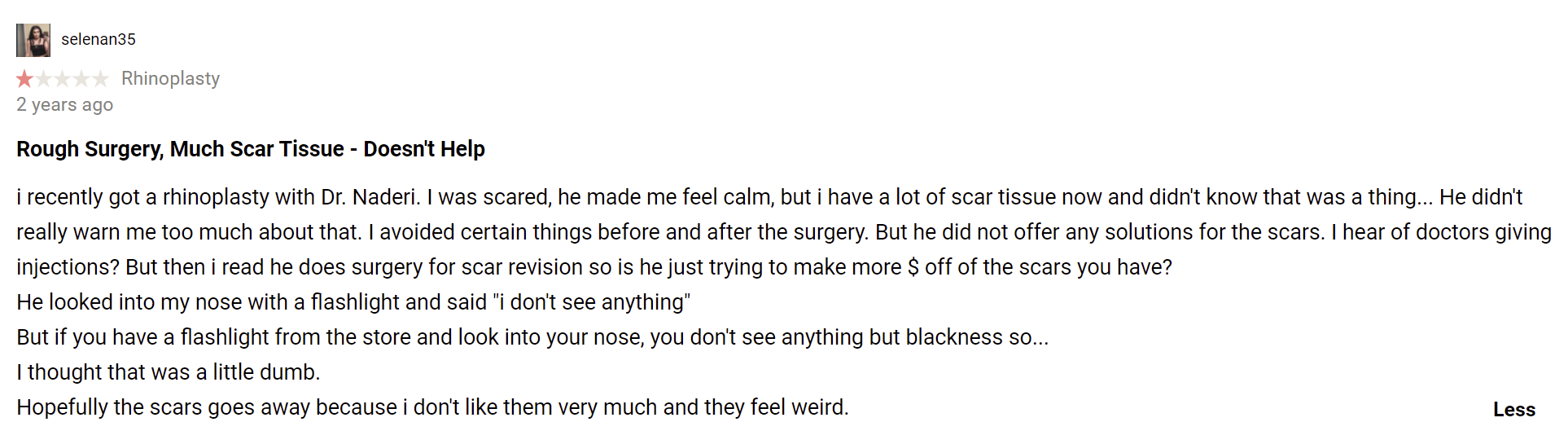Viewport: 1568px width, 444px height.
Task: Click the "2 years ago" timestamp
Action: pyautogui.click(x=65, y=105)
